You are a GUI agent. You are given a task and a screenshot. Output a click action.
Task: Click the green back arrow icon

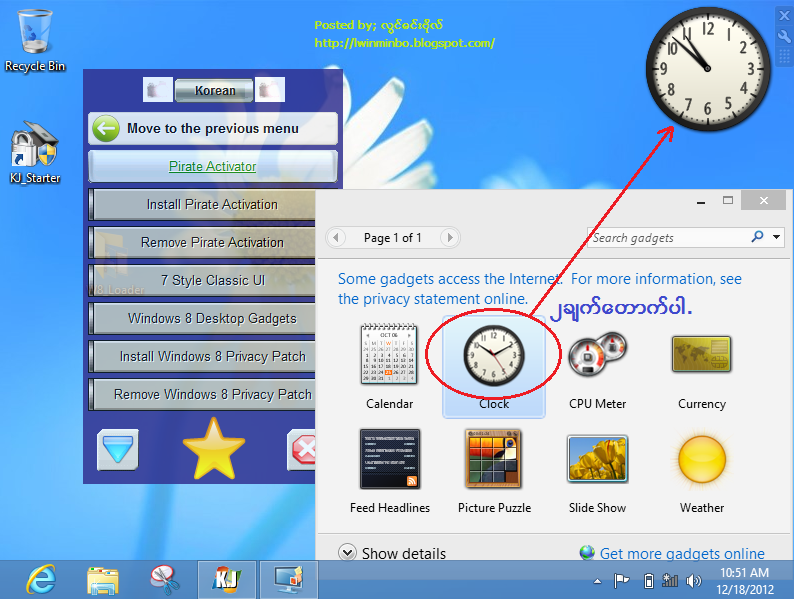[106, 129]
